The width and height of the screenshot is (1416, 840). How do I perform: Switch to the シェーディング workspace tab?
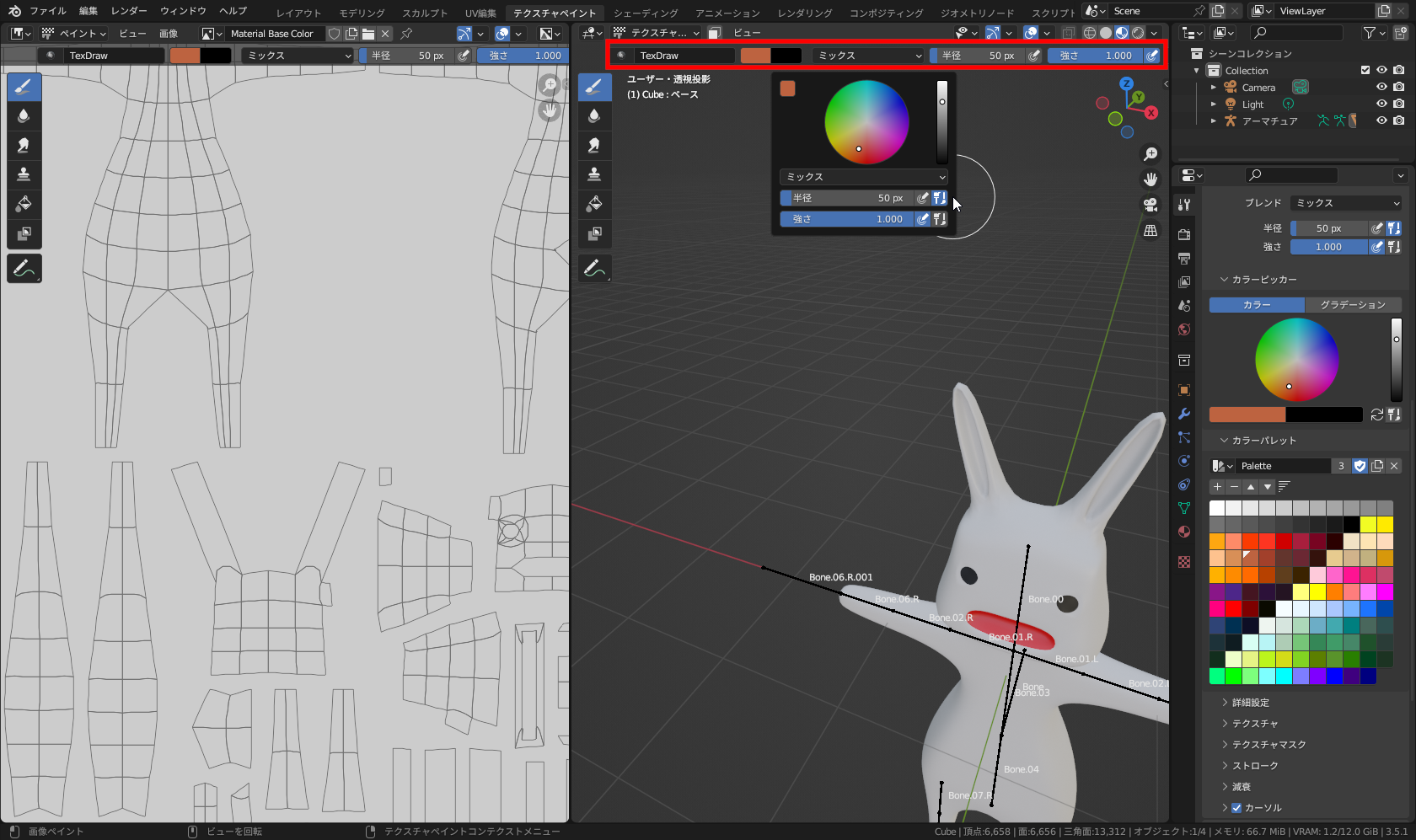coord(645,13)
